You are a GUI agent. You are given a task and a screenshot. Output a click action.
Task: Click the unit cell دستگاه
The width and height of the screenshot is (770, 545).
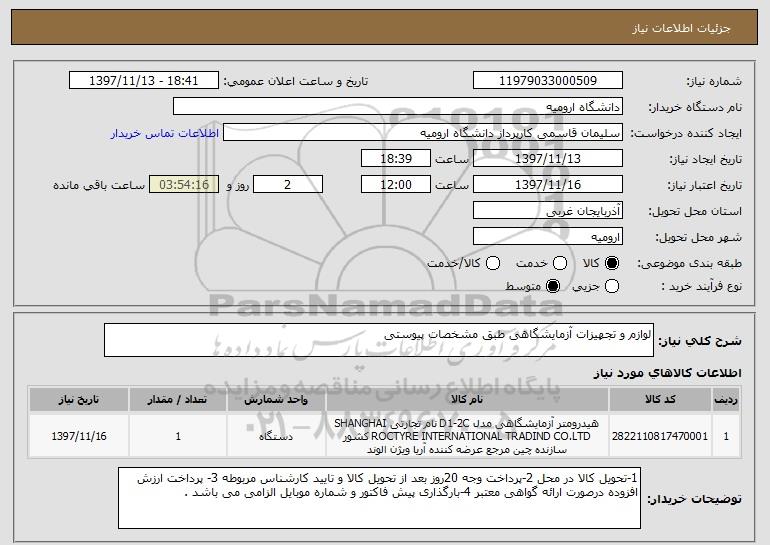click(276, 436)
